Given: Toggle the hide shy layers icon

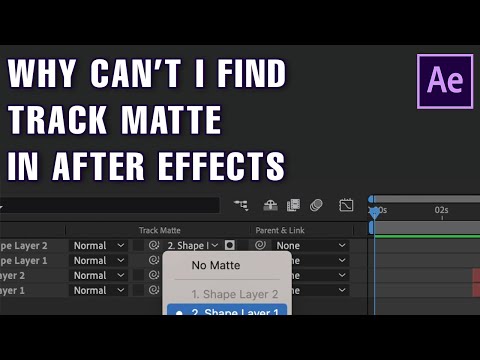Looking at the screenshot, I should tap(270, 205).
